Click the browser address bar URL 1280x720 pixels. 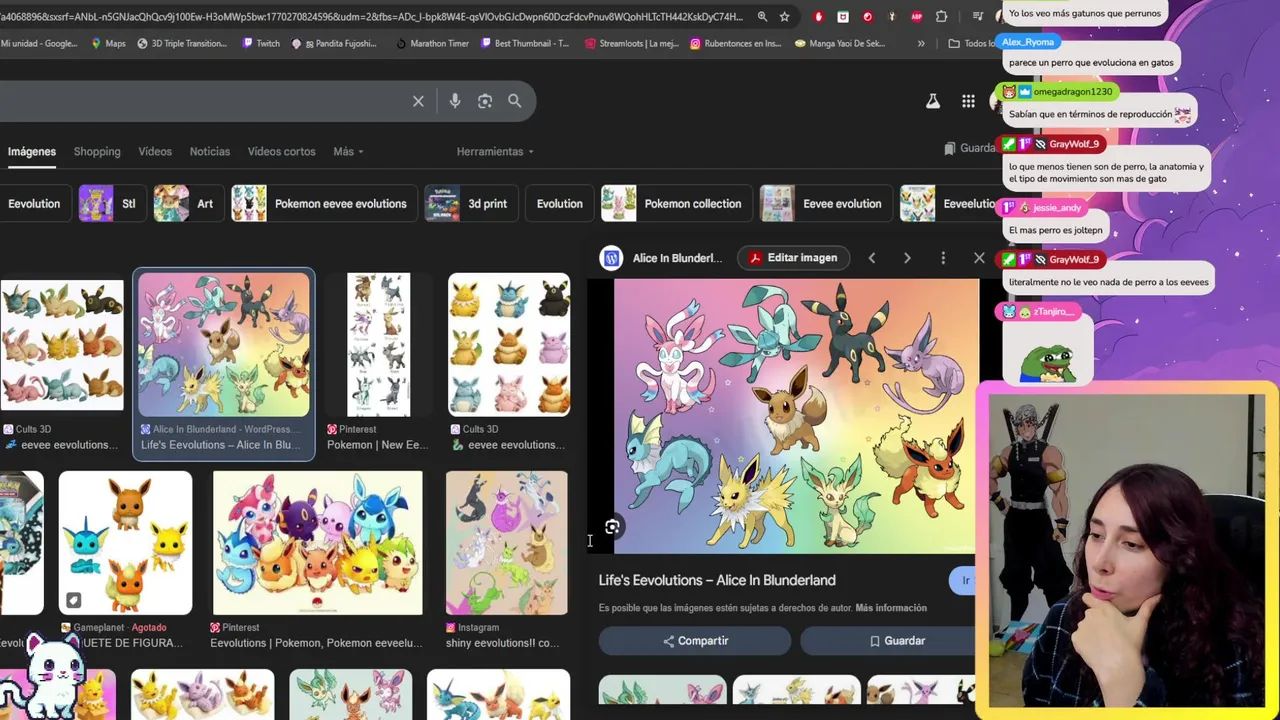tap(371, 17)
